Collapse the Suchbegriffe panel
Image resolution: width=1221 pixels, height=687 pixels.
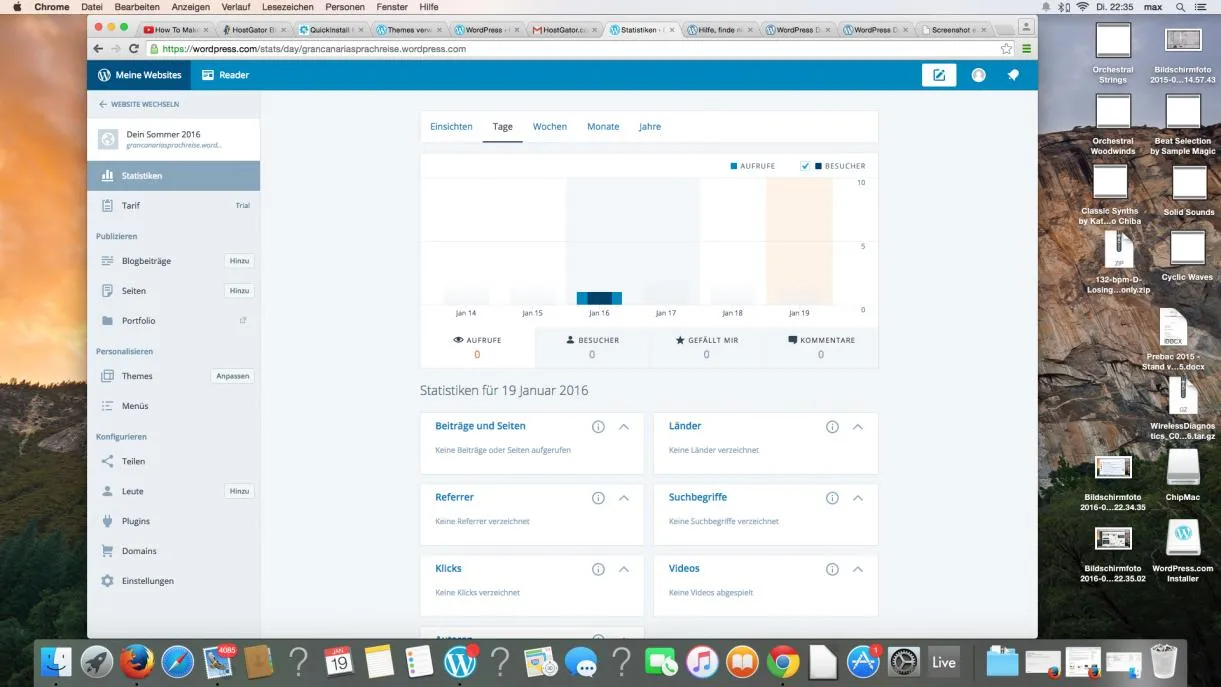[858, 498]
